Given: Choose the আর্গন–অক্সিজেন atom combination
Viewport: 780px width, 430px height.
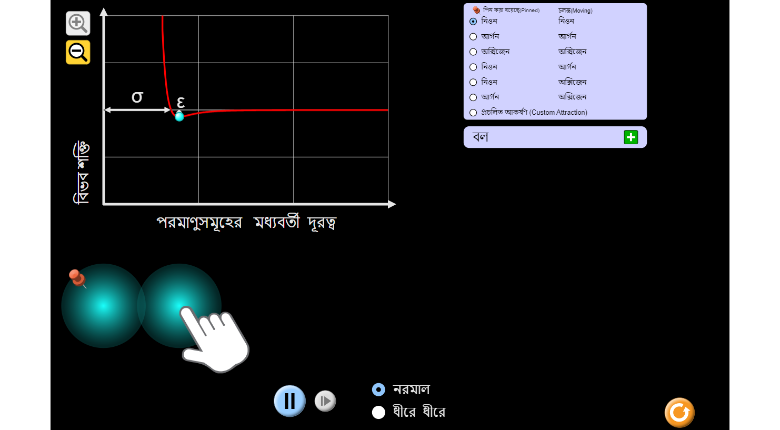Looking at the screenshot, I should (473, 97).
